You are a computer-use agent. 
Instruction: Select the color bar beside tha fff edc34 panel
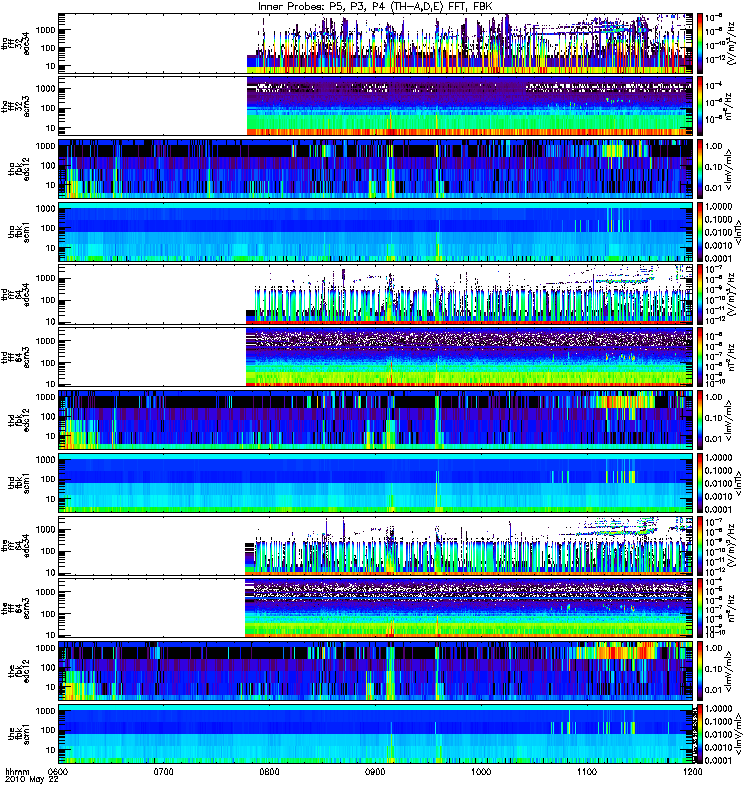pyautogui.click(x=700, y=43)
